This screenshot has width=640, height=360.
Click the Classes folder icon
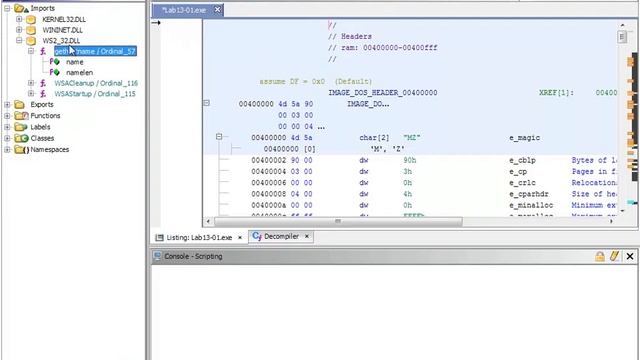pos(21,138)
